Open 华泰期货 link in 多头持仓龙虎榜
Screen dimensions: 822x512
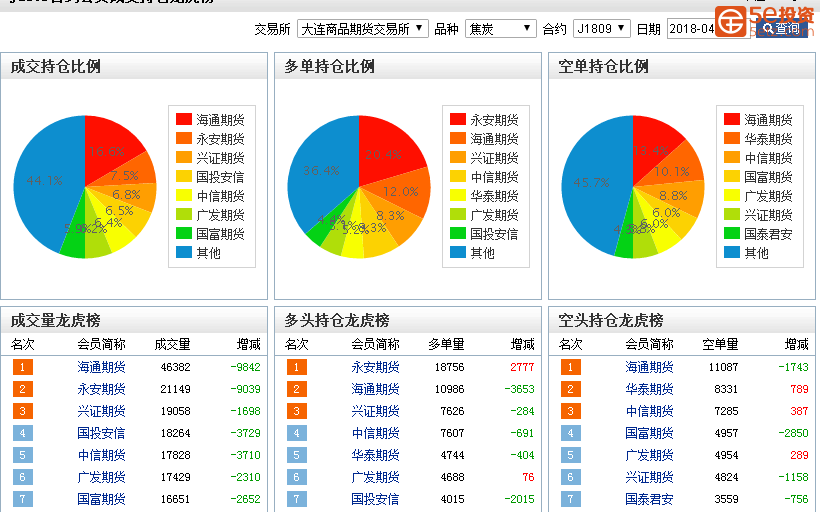click(x=375, y=455)
